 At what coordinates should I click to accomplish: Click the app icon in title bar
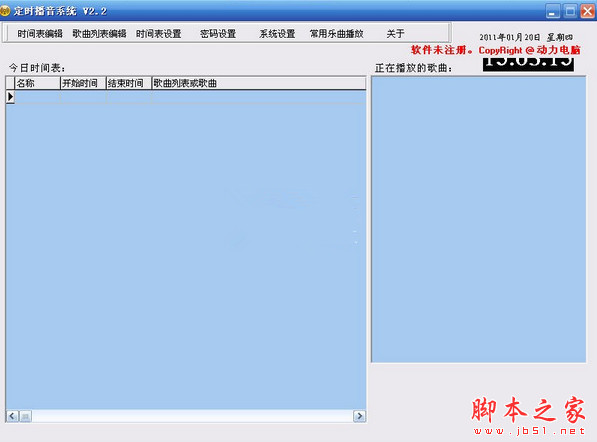point(5,11)
